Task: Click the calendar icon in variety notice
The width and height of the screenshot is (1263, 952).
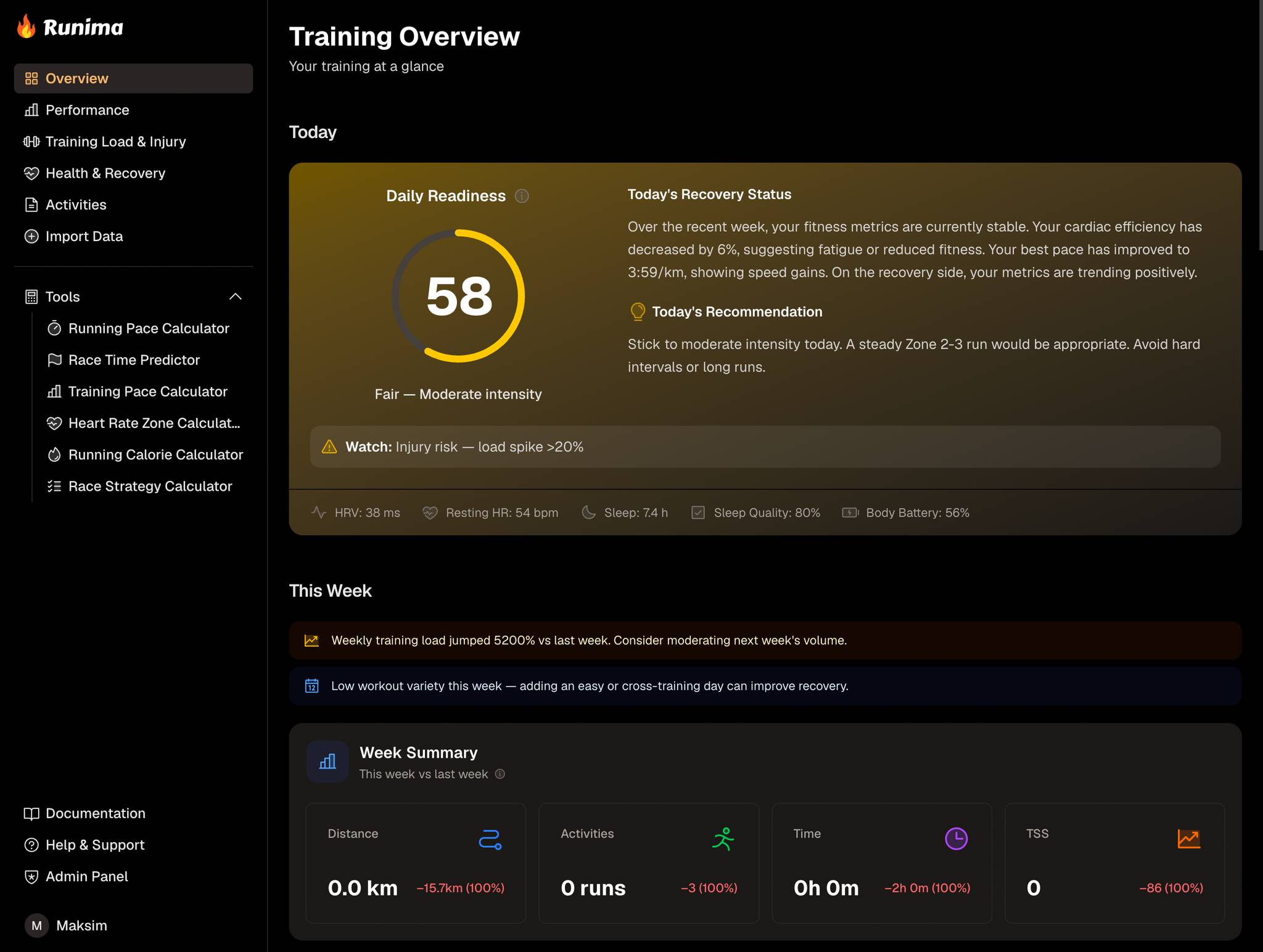Action: [312, 686]
